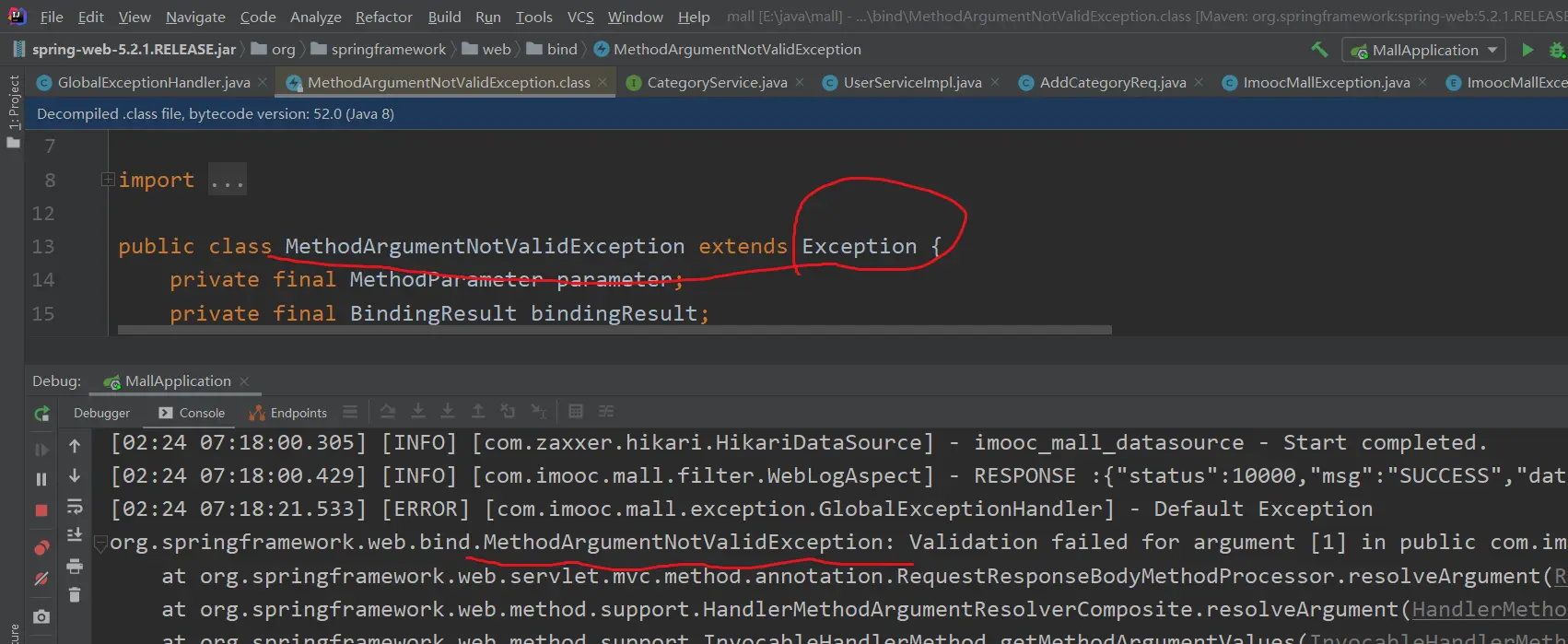Collapse the MethodArgumentNotValidException stack trace fold
1568x644 pixels.
coord(101,544)
